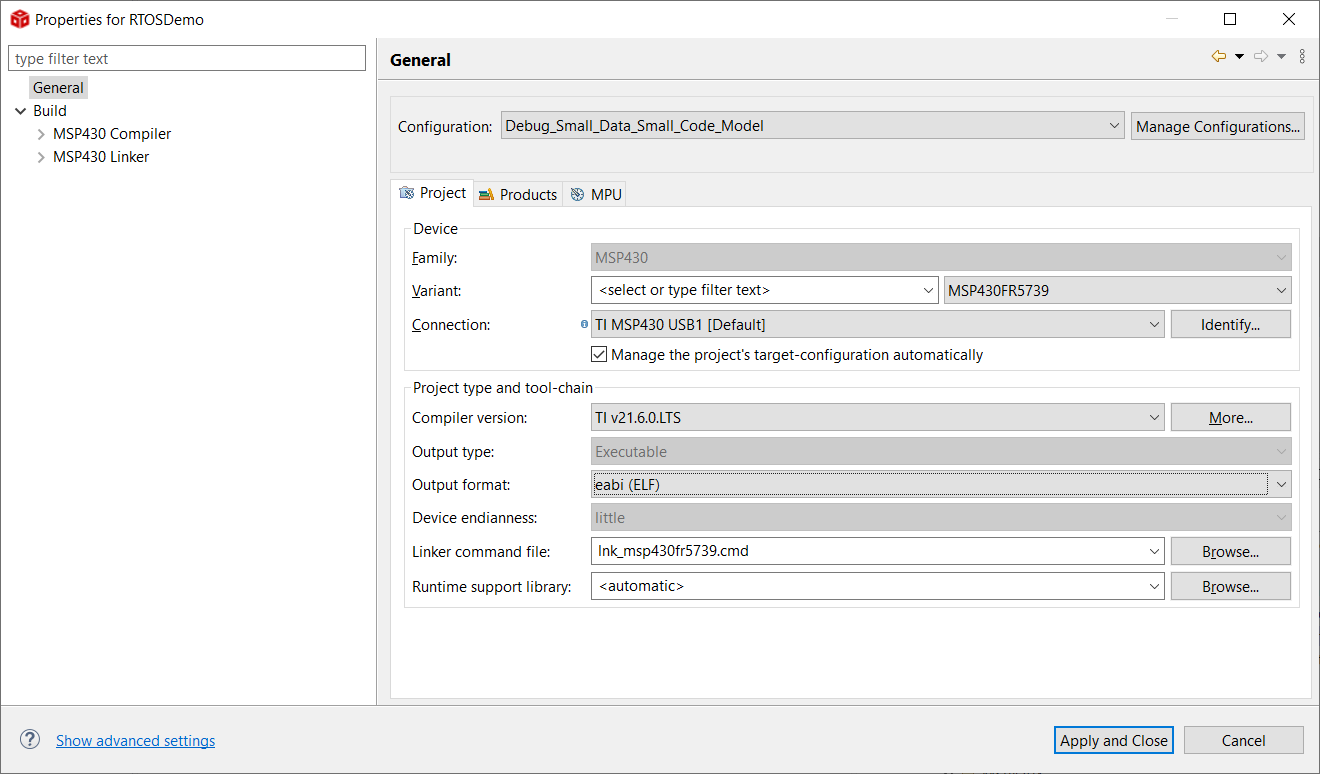Click the Cancel button
Image resolution: width=1320 pixels, height=774 pixels.
pyautogui.click(x=1244, y=740)
